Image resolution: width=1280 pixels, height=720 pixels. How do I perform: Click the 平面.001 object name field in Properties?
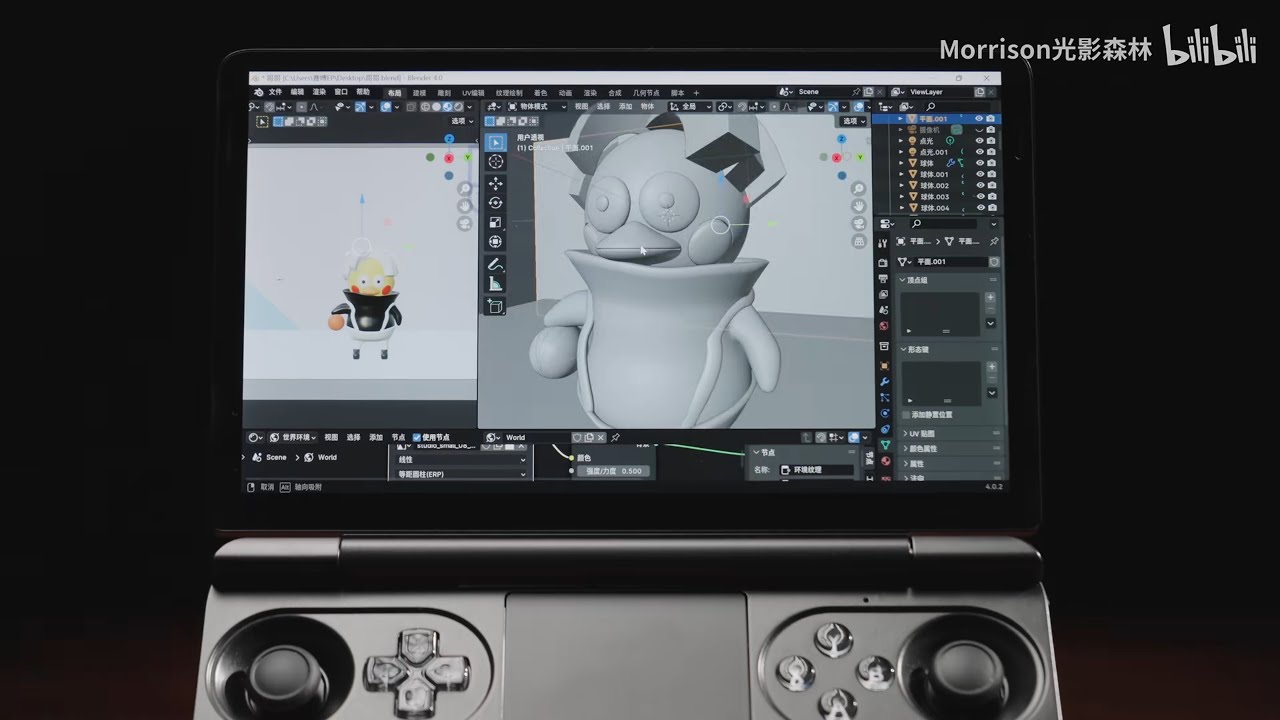click(x=949, y=262)
